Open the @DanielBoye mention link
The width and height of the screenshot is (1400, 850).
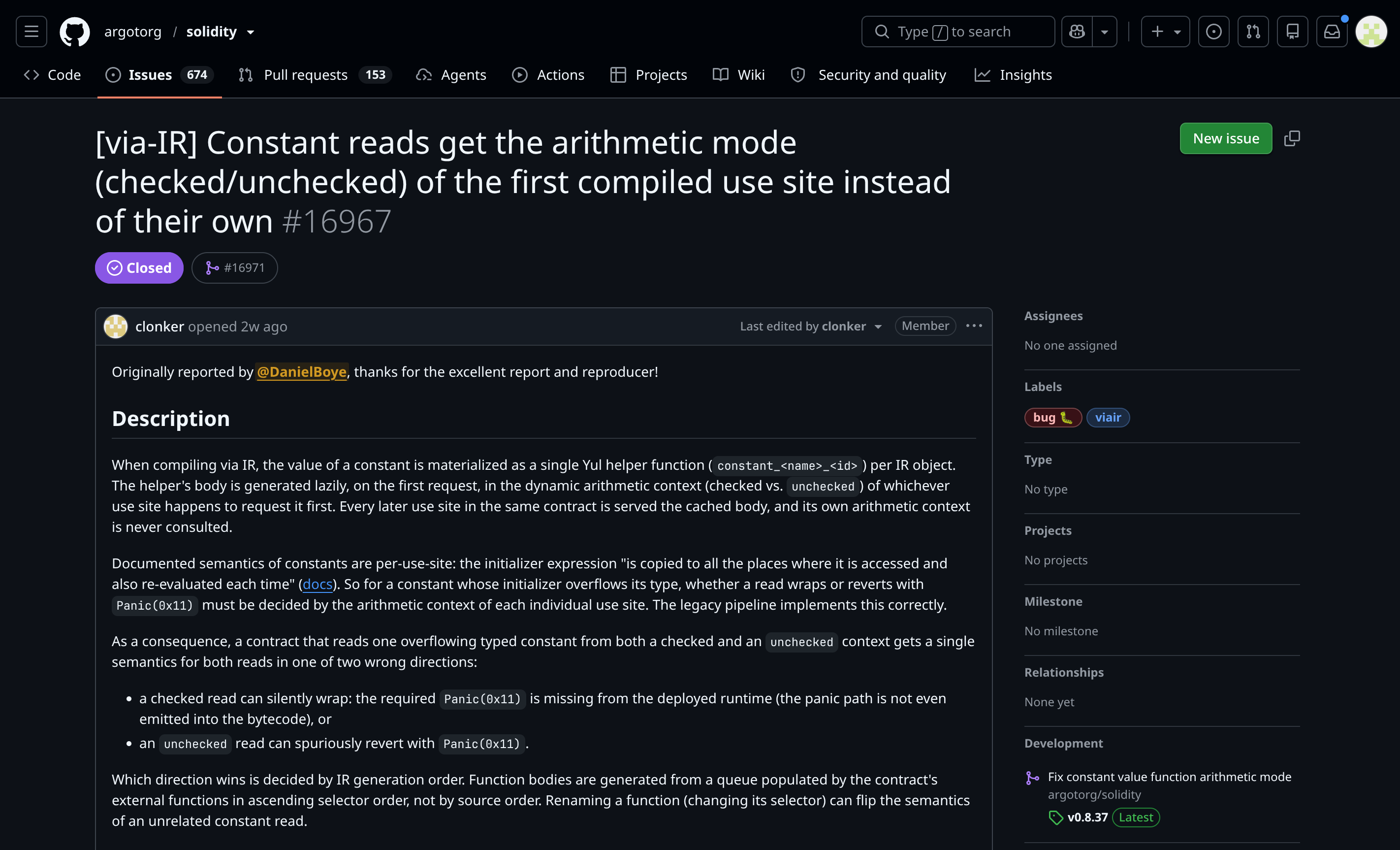click(x=302, y=372)
